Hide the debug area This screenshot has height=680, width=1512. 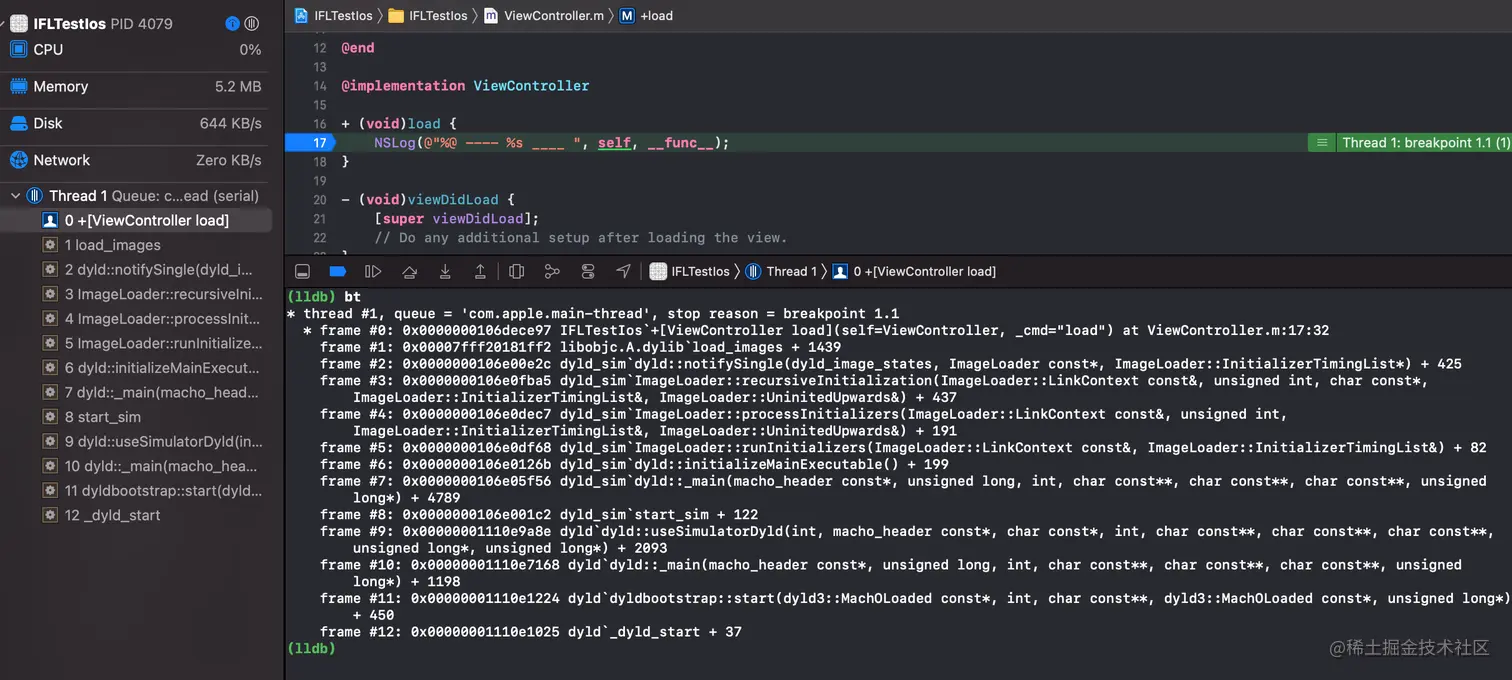(x=302, y=271)
